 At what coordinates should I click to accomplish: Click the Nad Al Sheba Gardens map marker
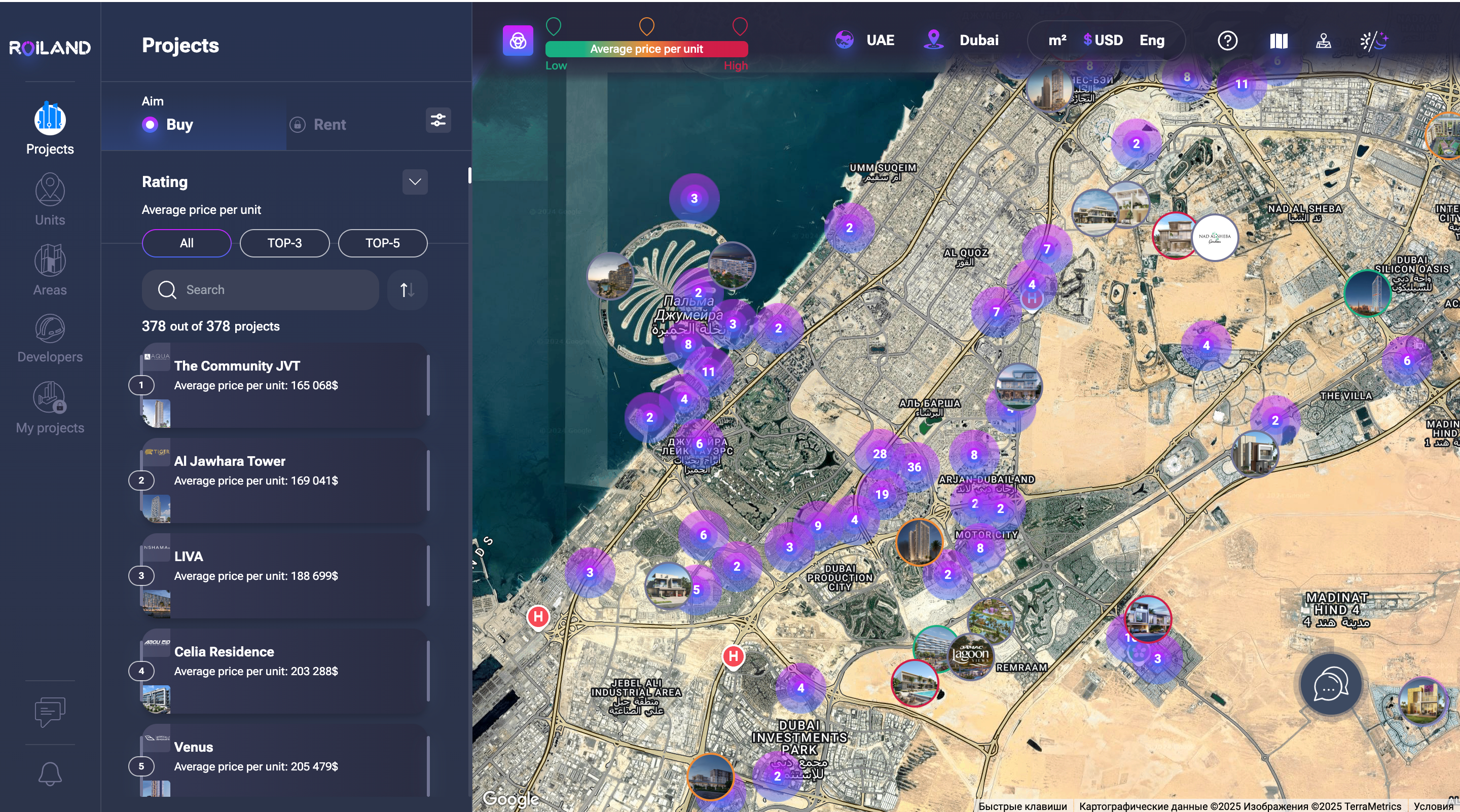(x=1215, y=237)
